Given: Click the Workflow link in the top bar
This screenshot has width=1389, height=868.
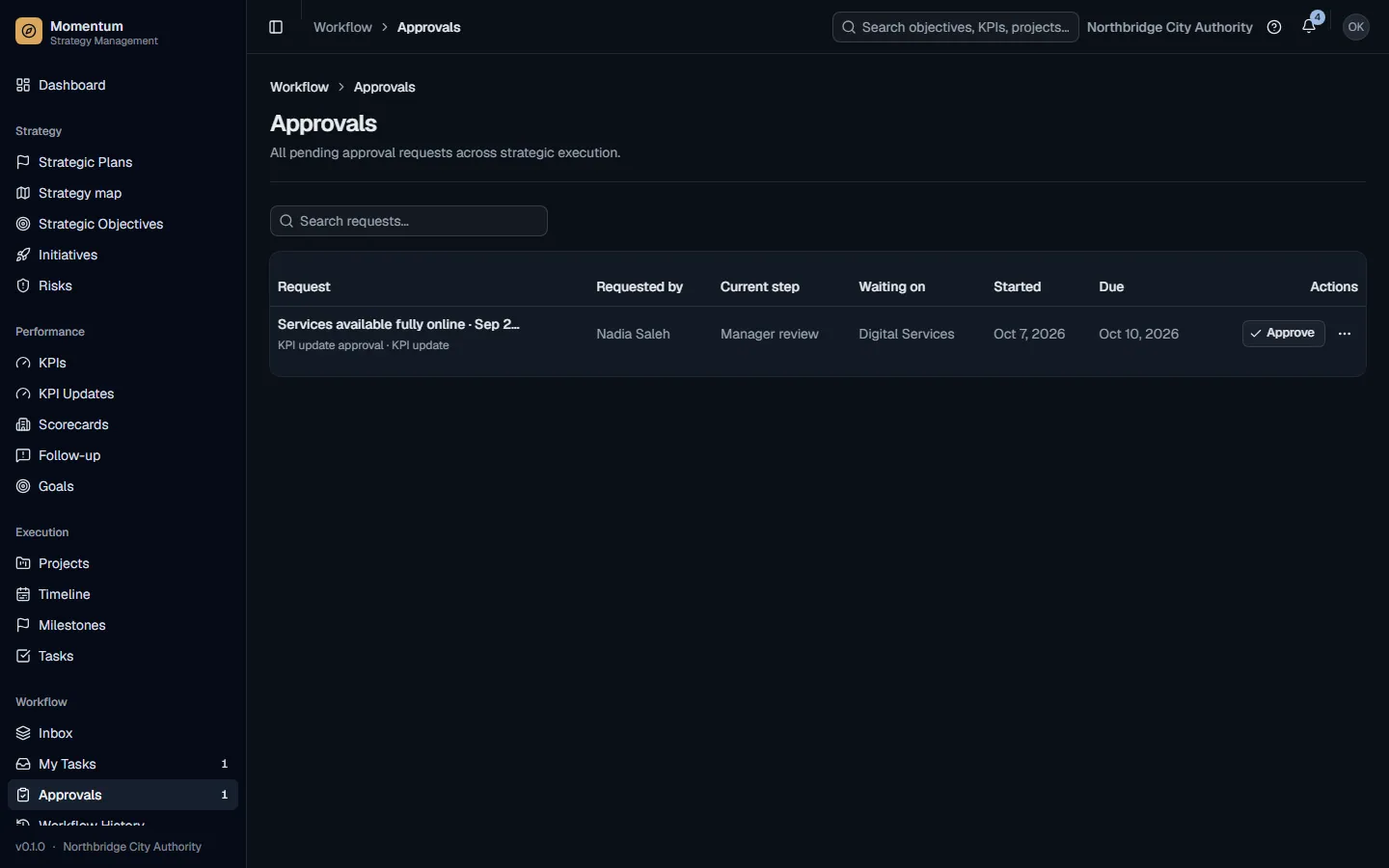Looking at the screenshot, I should point(342,27).
